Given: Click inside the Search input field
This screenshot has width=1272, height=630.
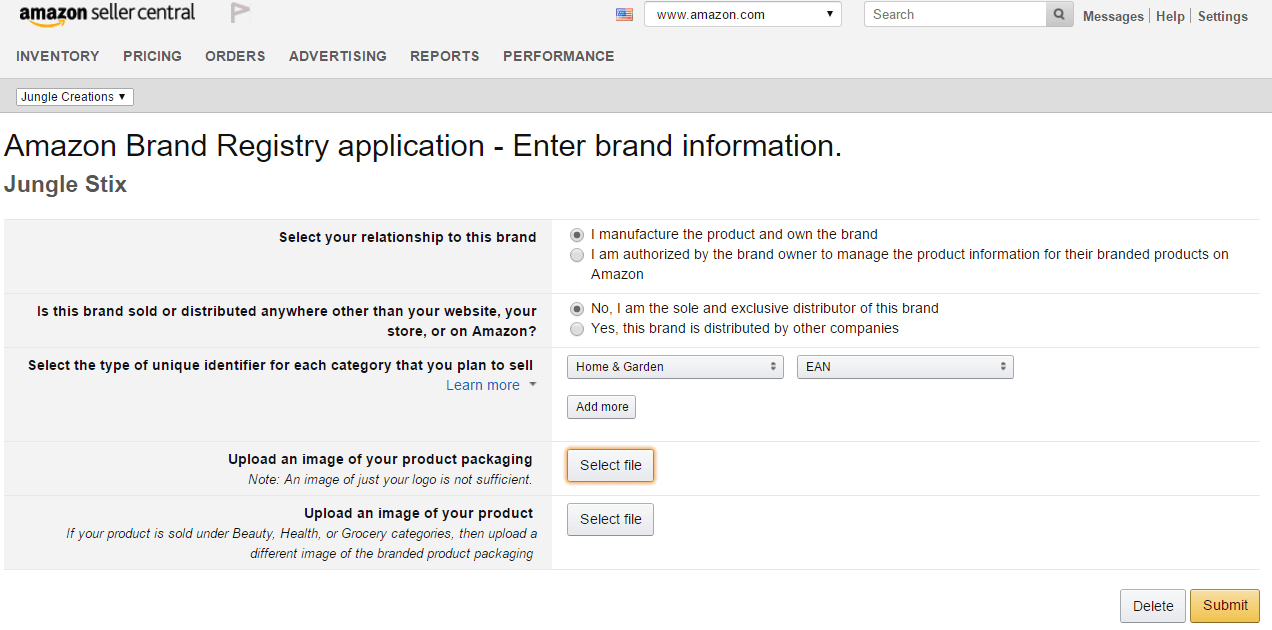Looking at the screenshot, I should pyautogui.click(x=955, y=14).
